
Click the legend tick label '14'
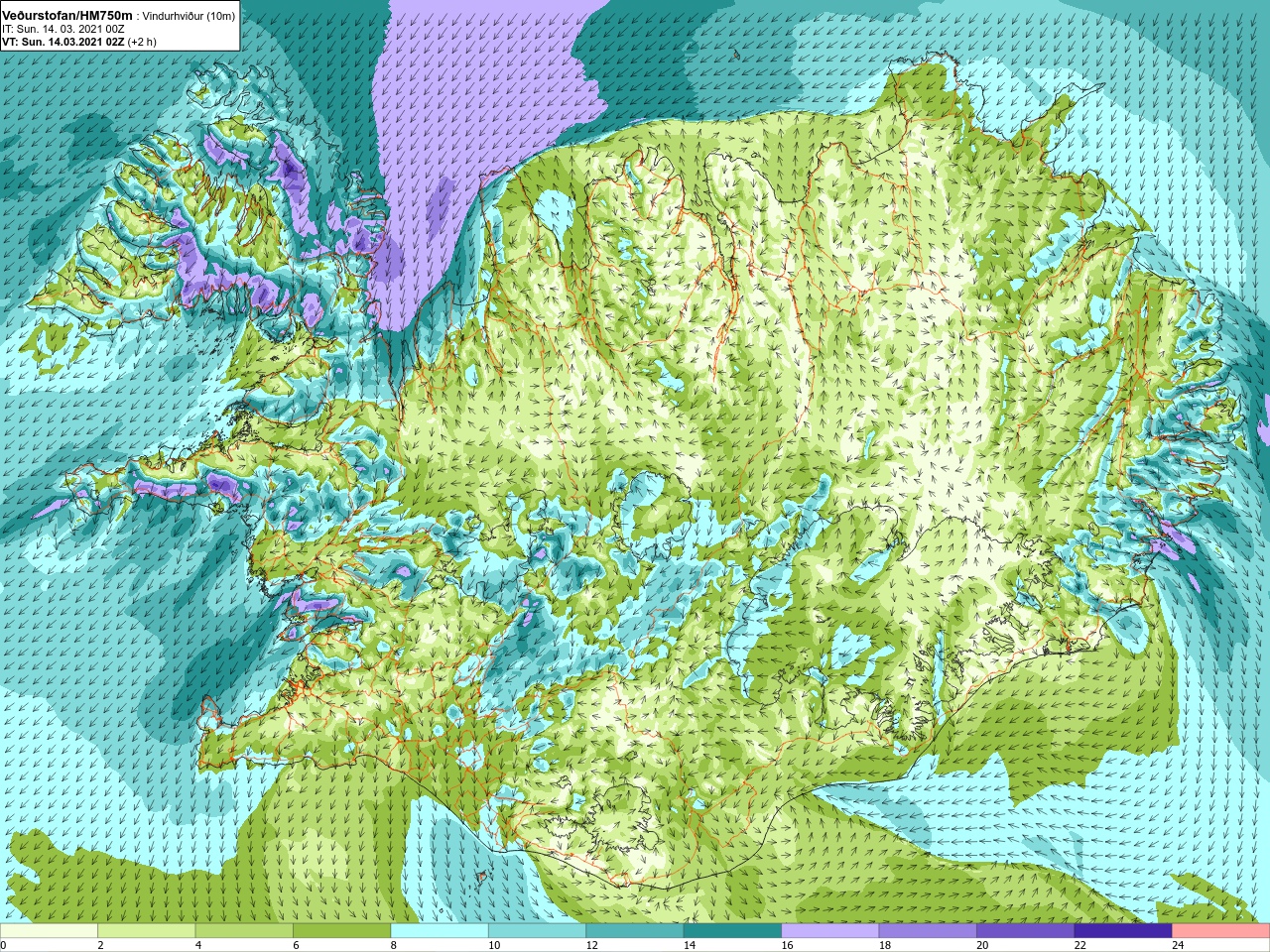pos(689,945)
